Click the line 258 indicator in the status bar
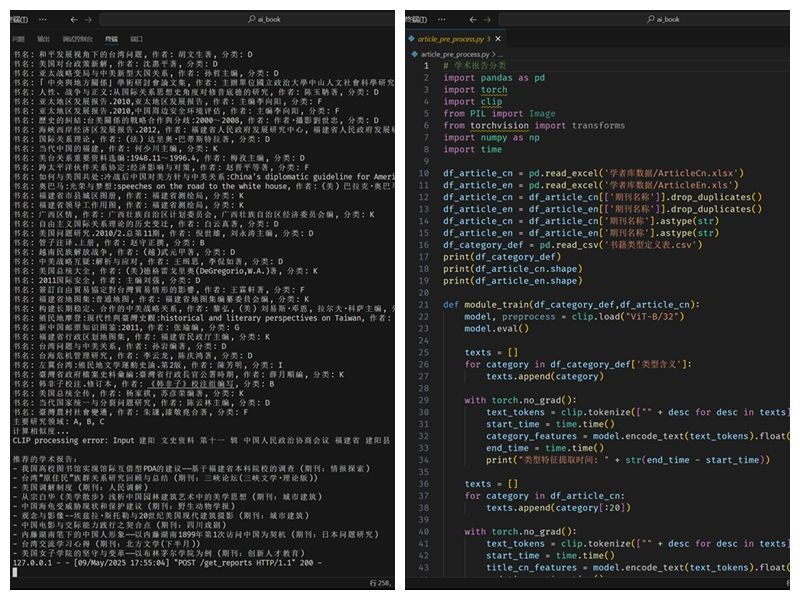800x600 pixels. pos(379,581)
